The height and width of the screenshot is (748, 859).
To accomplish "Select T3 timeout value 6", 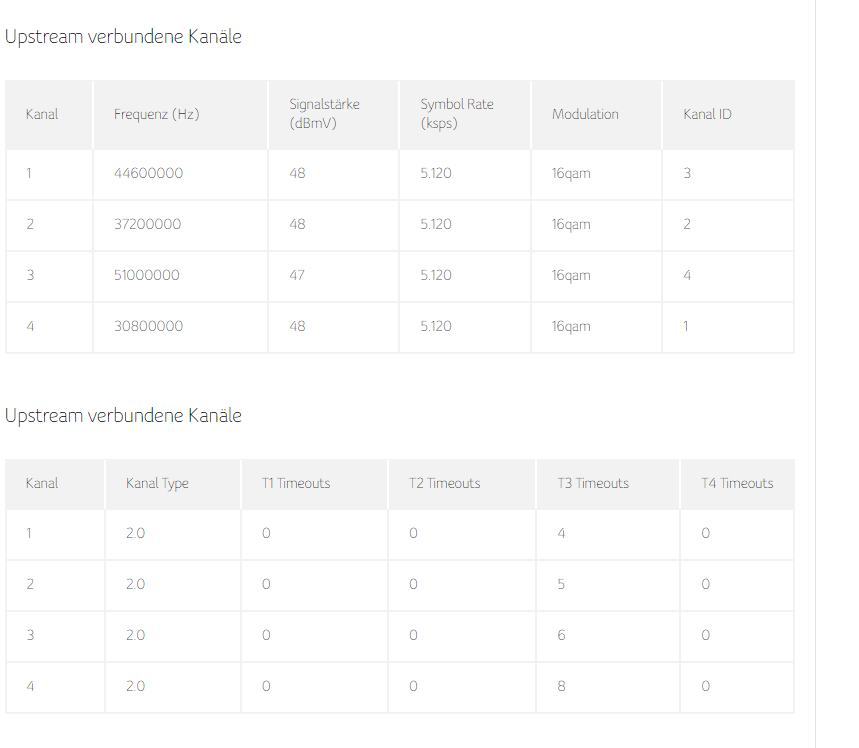I will point(562,635).
